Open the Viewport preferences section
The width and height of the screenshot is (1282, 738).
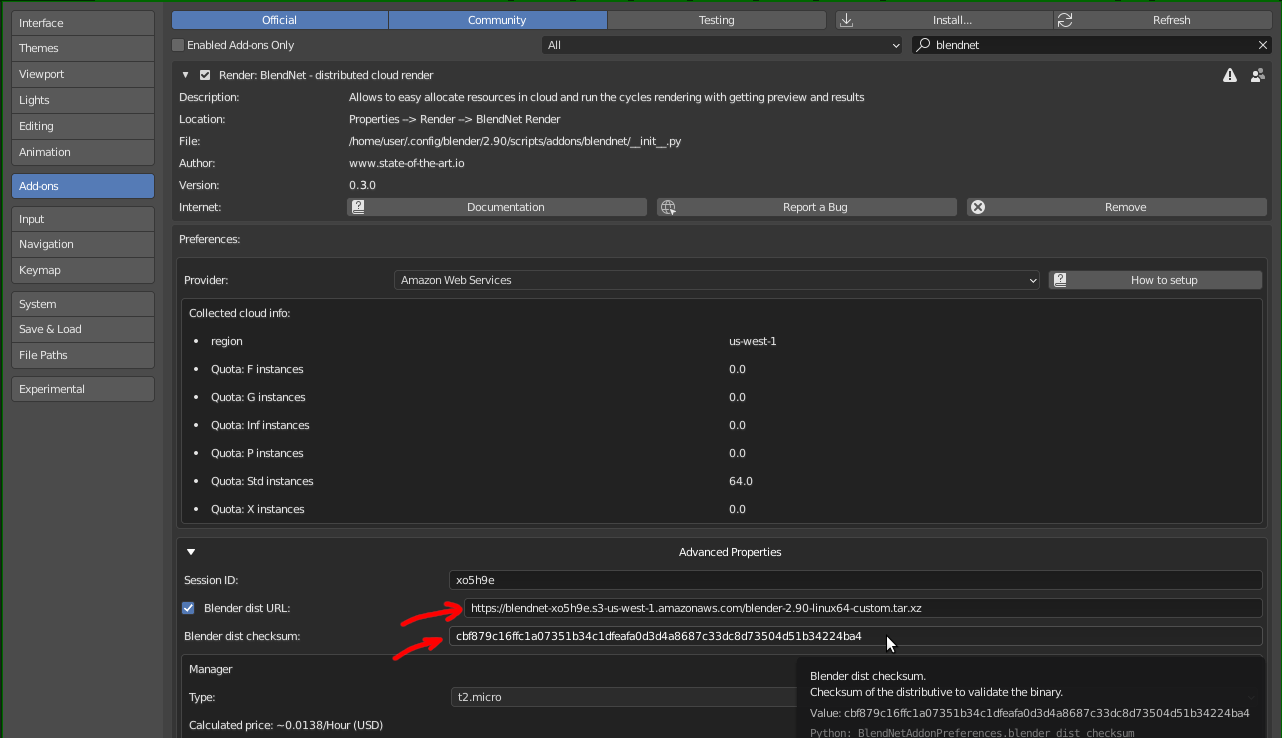(x=83, y=74)
